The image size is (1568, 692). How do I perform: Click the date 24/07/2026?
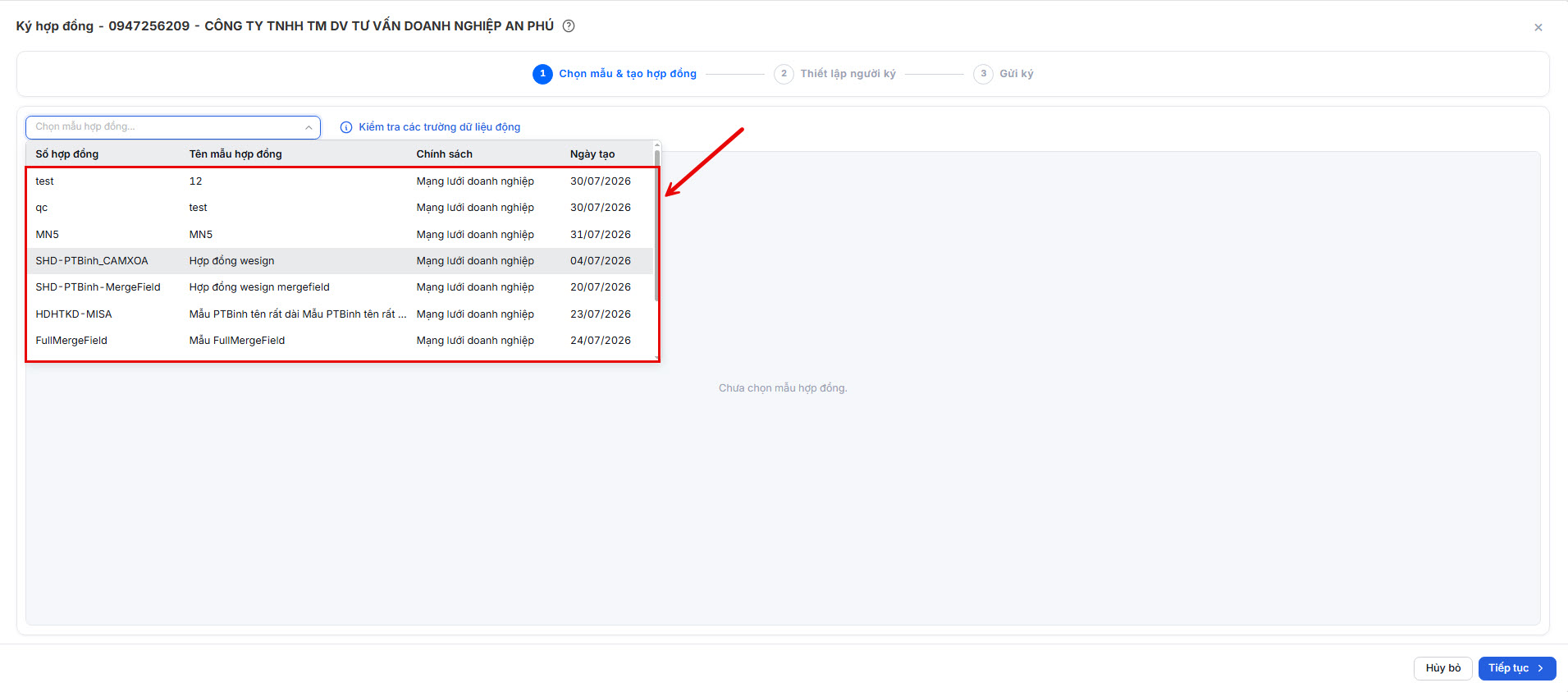[x=601, y=341]
